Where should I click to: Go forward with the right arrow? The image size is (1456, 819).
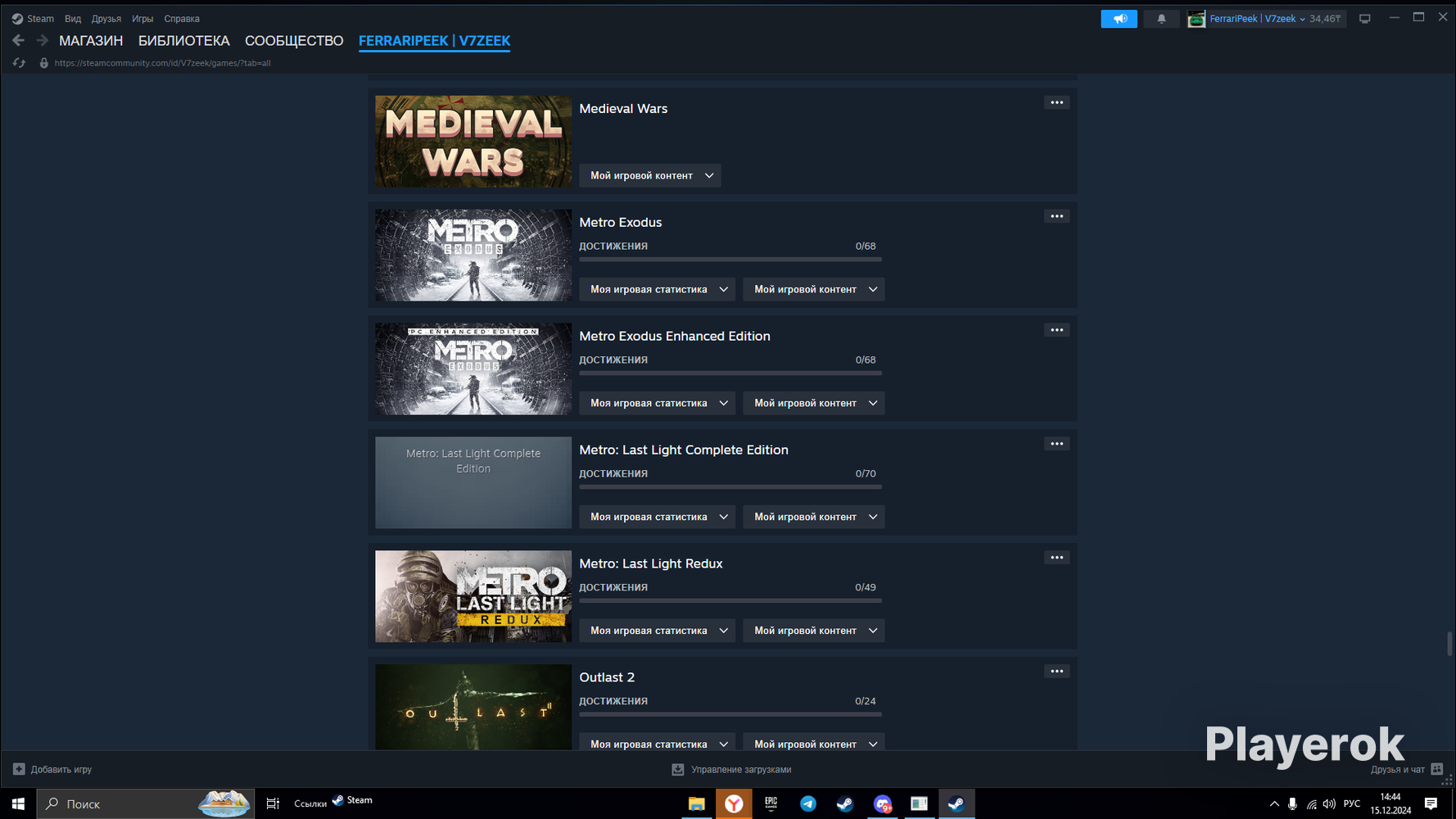(42, 40)
